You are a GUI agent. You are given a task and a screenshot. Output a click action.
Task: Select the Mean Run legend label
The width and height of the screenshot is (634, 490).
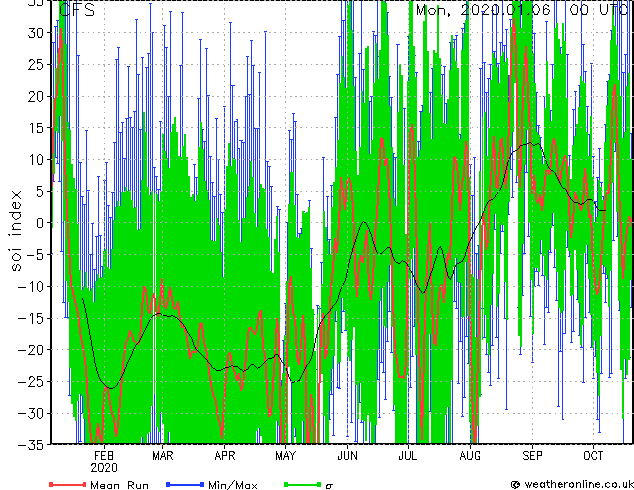click(x=119, y=485)
